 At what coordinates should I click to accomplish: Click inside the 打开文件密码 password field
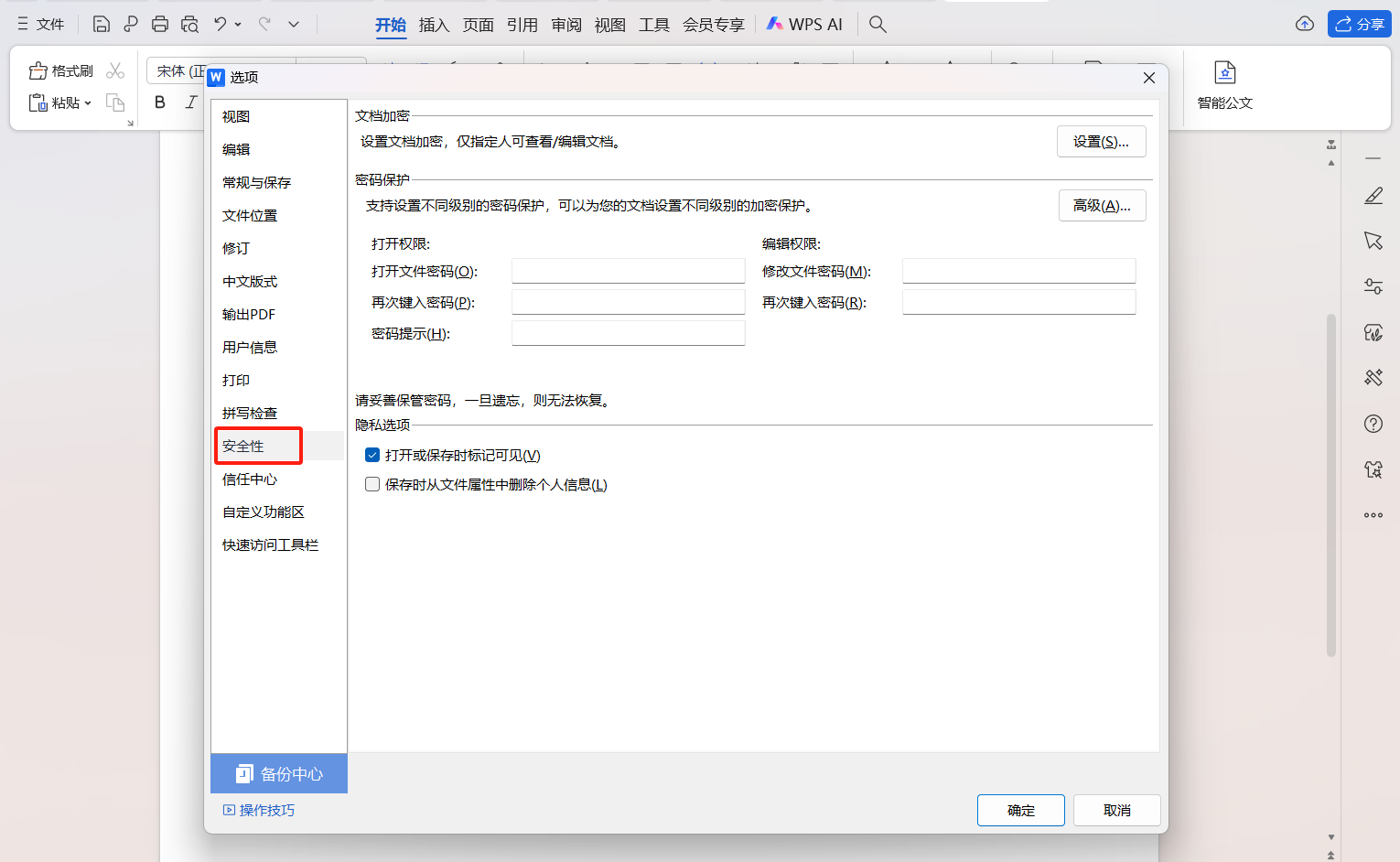(x=628, y=270)
